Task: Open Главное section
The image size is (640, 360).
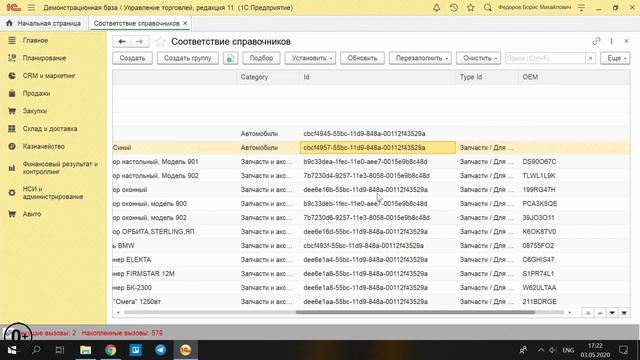Action: click(x=35, y=40)
